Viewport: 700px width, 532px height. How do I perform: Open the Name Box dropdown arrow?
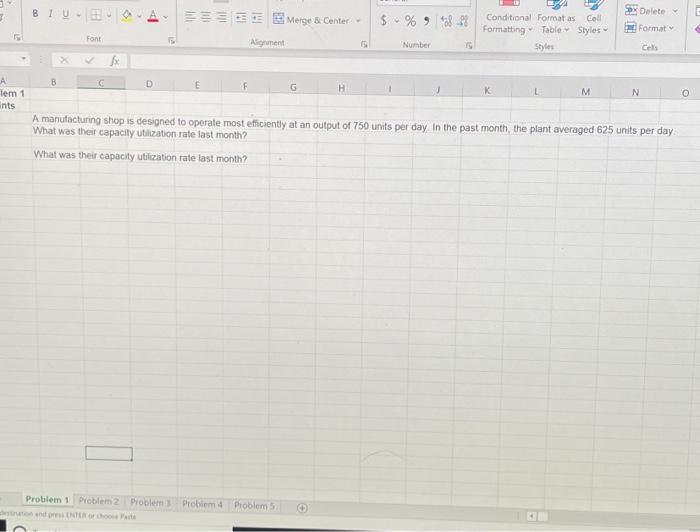(24, 58)
